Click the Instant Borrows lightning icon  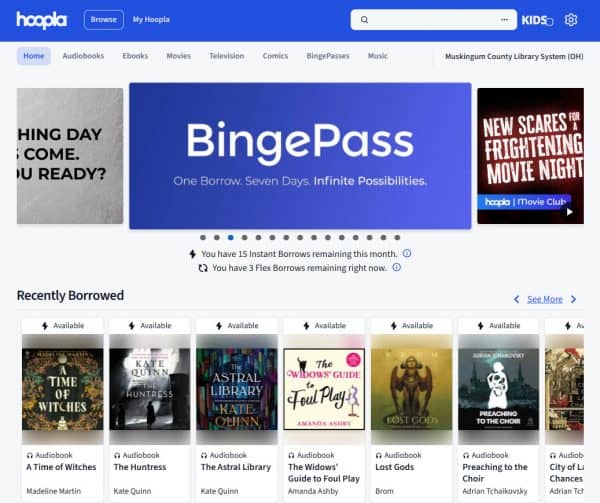coord(192,254)
